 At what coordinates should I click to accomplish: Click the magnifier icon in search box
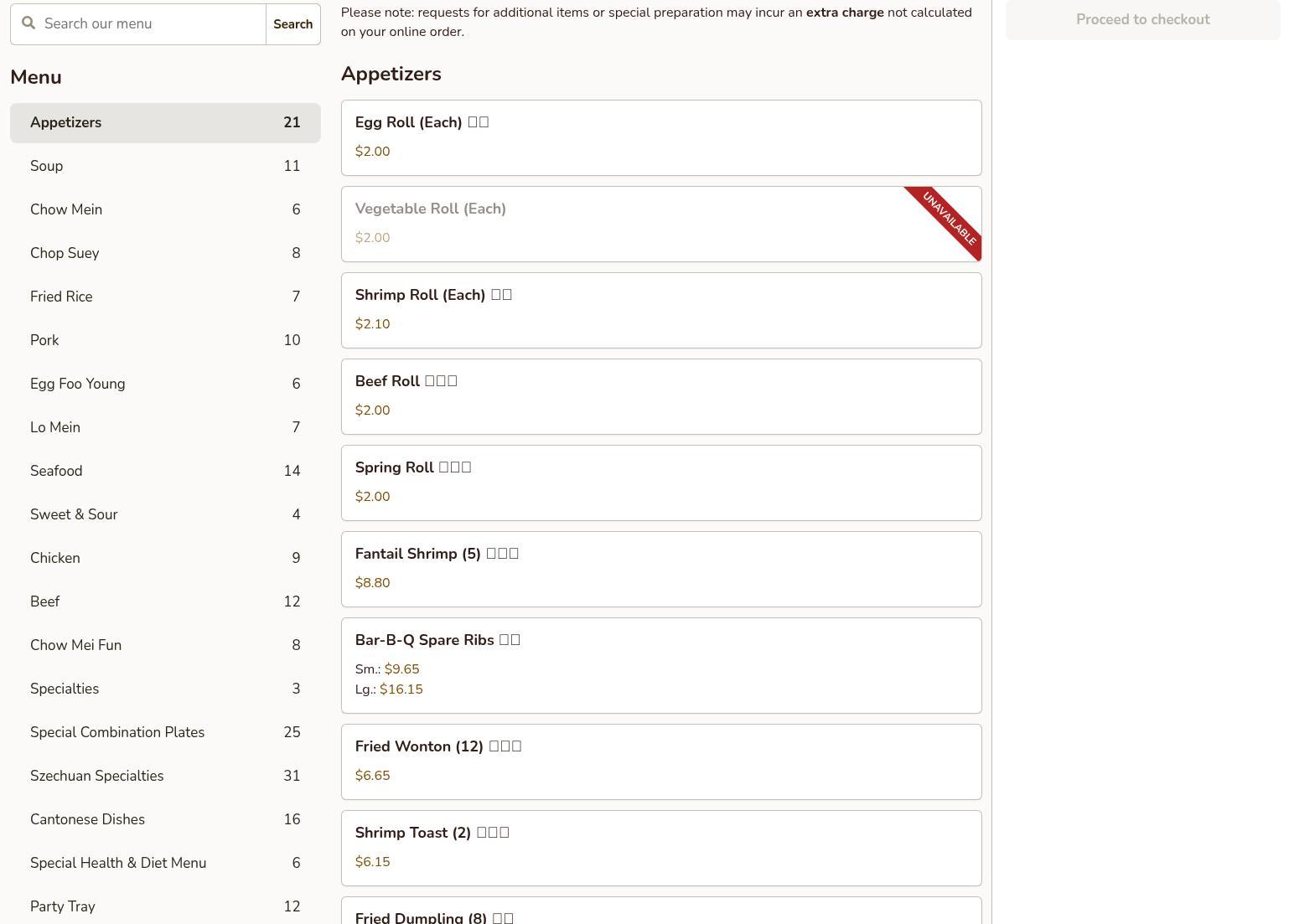click(x=28, y=23)
